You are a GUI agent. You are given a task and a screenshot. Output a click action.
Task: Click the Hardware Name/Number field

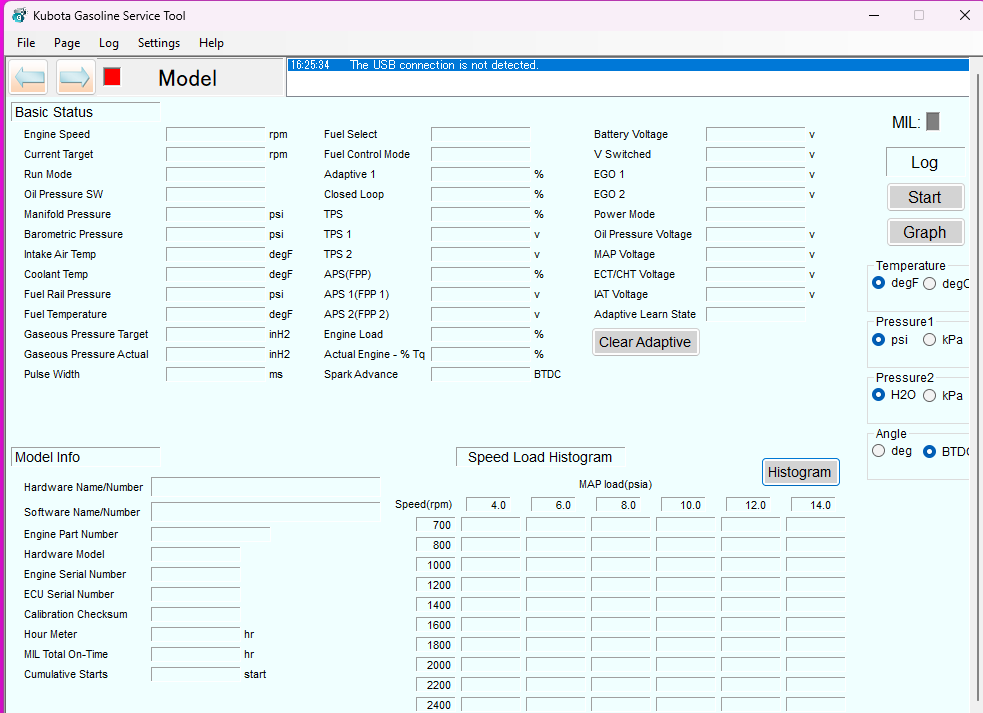point(266,487)
